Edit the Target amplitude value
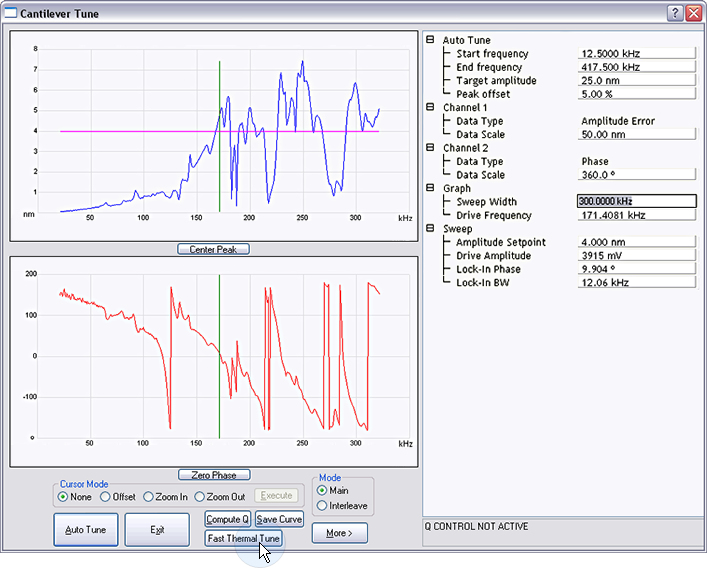Screen dimensions: 707x577 [x=636, y=80]
